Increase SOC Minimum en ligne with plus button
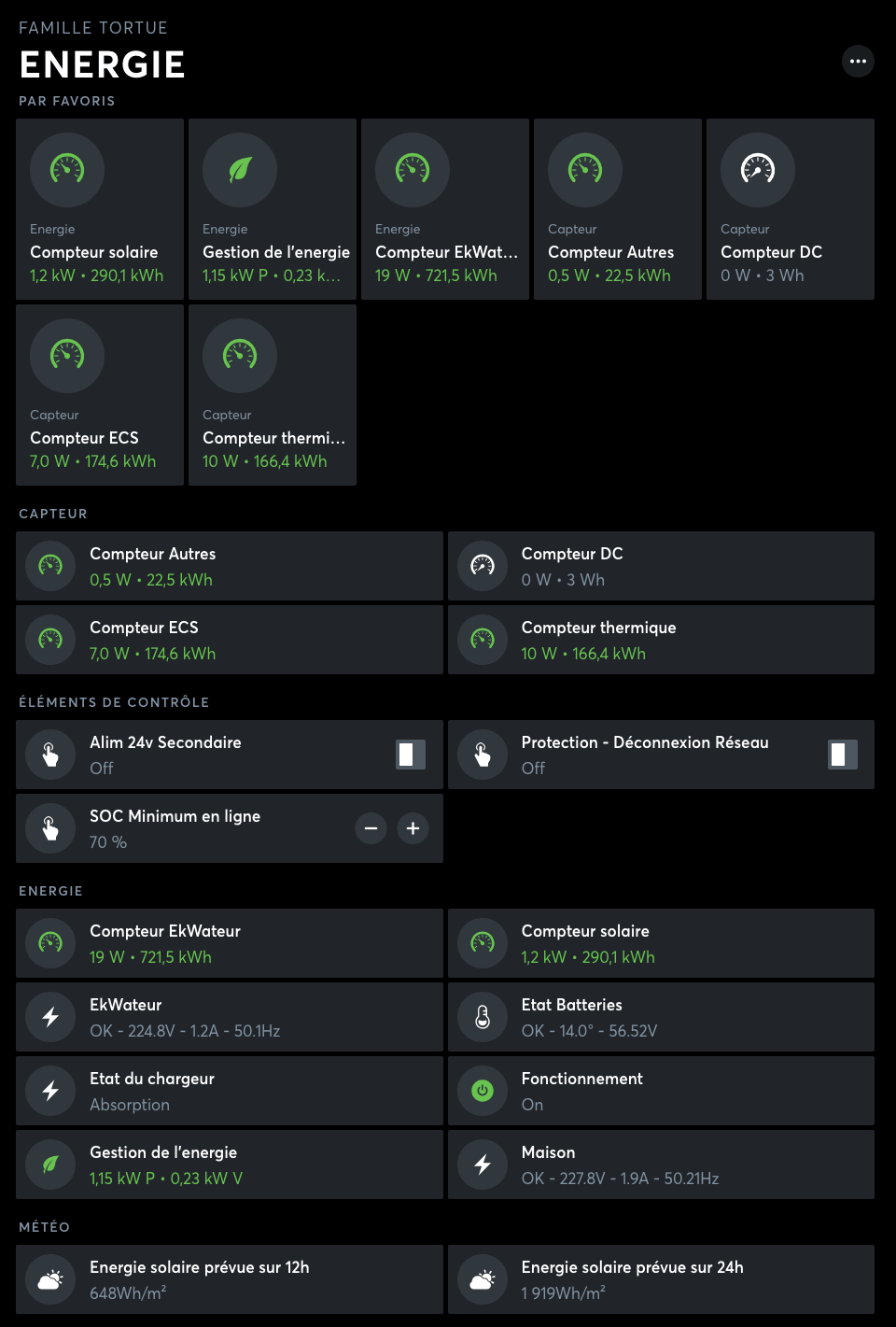The height and width of the screenshot is (1327, 896). click(413, 828)
